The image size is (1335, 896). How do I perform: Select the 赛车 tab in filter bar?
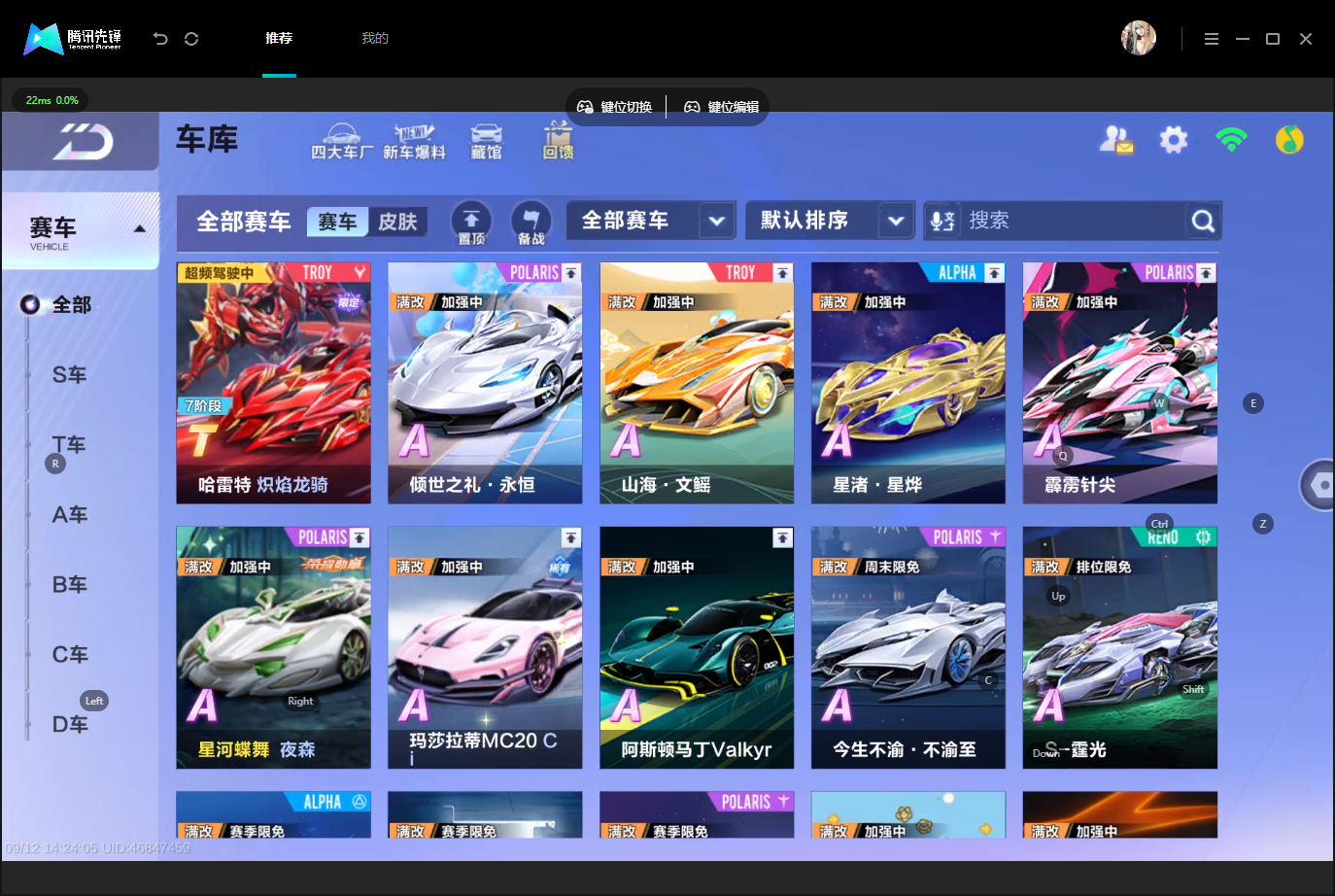(x=337, y=222)
